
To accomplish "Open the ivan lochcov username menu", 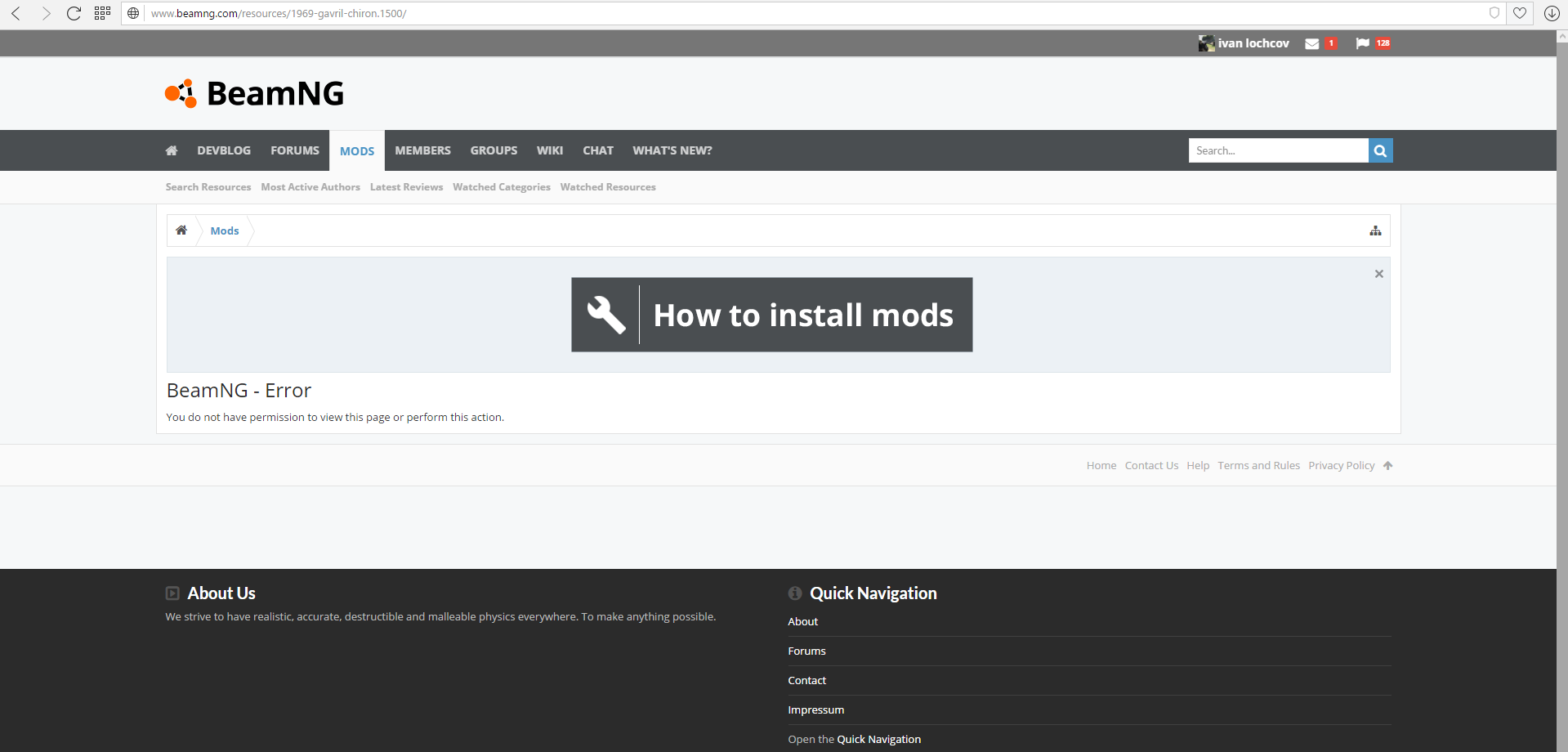I will coord(1253,43).
